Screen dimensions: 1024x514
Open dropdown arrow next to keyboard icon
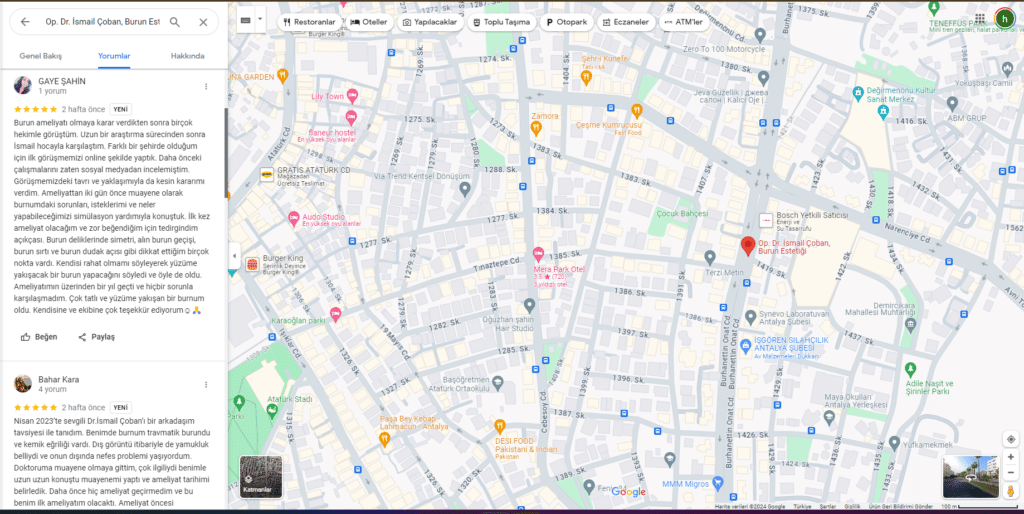pyautogui.click(x=260, y=20)
